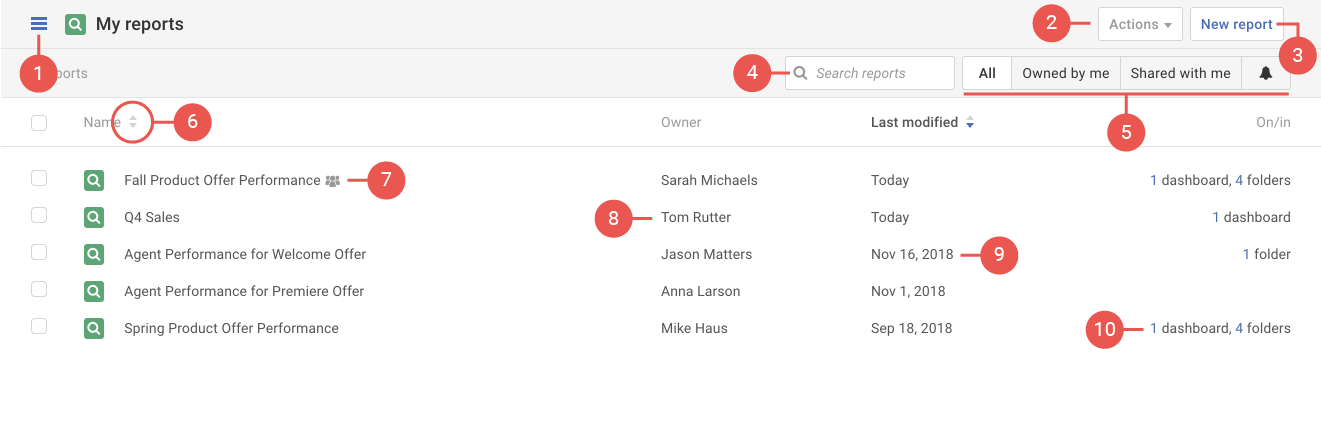Open the 4 folders link for Spring Product Offer Performance
The width and height of the screenshot is (1321, 421).
(1262, 328)
